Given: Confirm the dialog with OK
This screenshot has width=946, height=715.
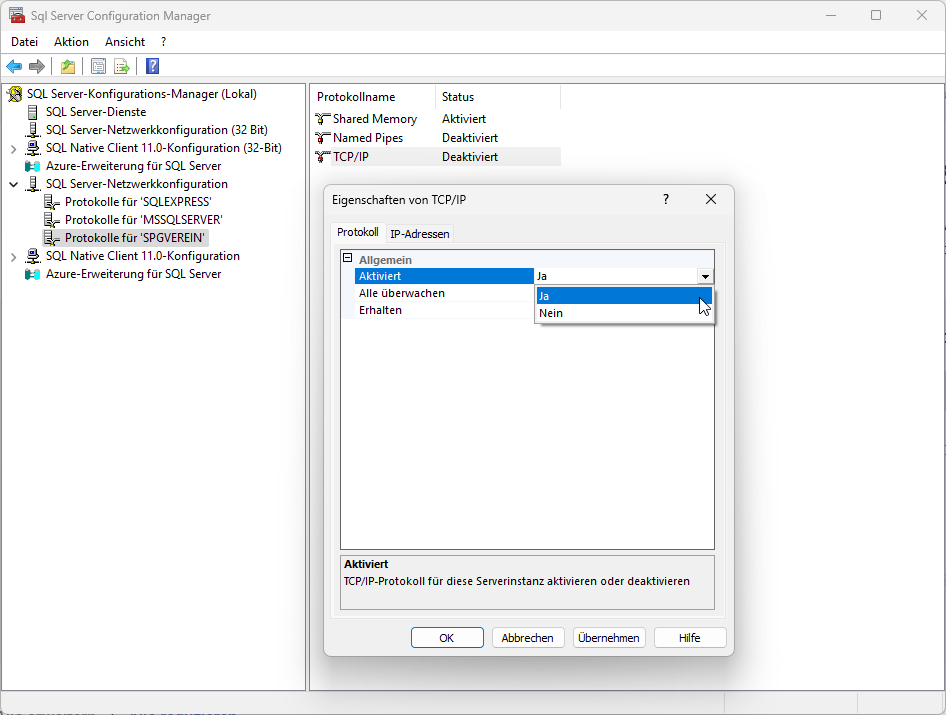Looking at the screenshot, I should click(x=446, y=638).
